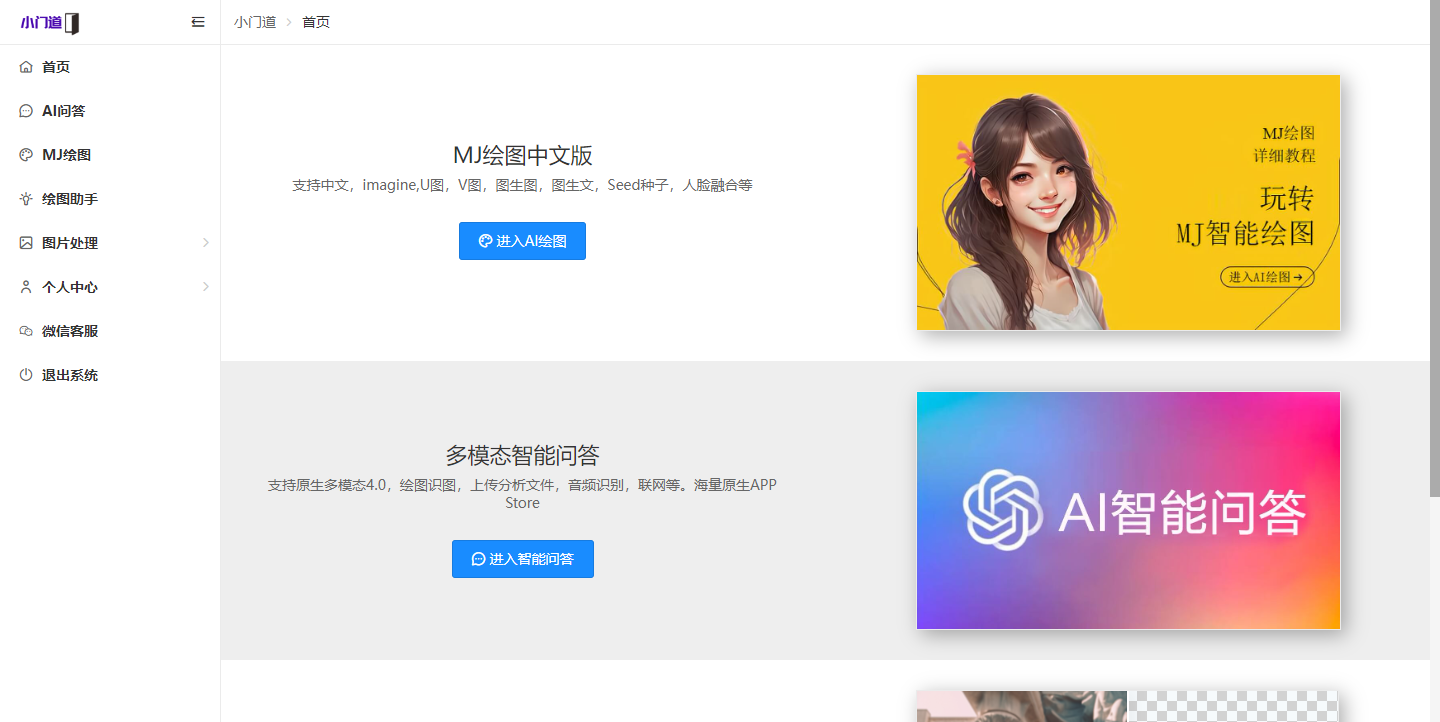Click the palette icon beside MJ绘图
1440x722 pixels.
click(26, 155)
